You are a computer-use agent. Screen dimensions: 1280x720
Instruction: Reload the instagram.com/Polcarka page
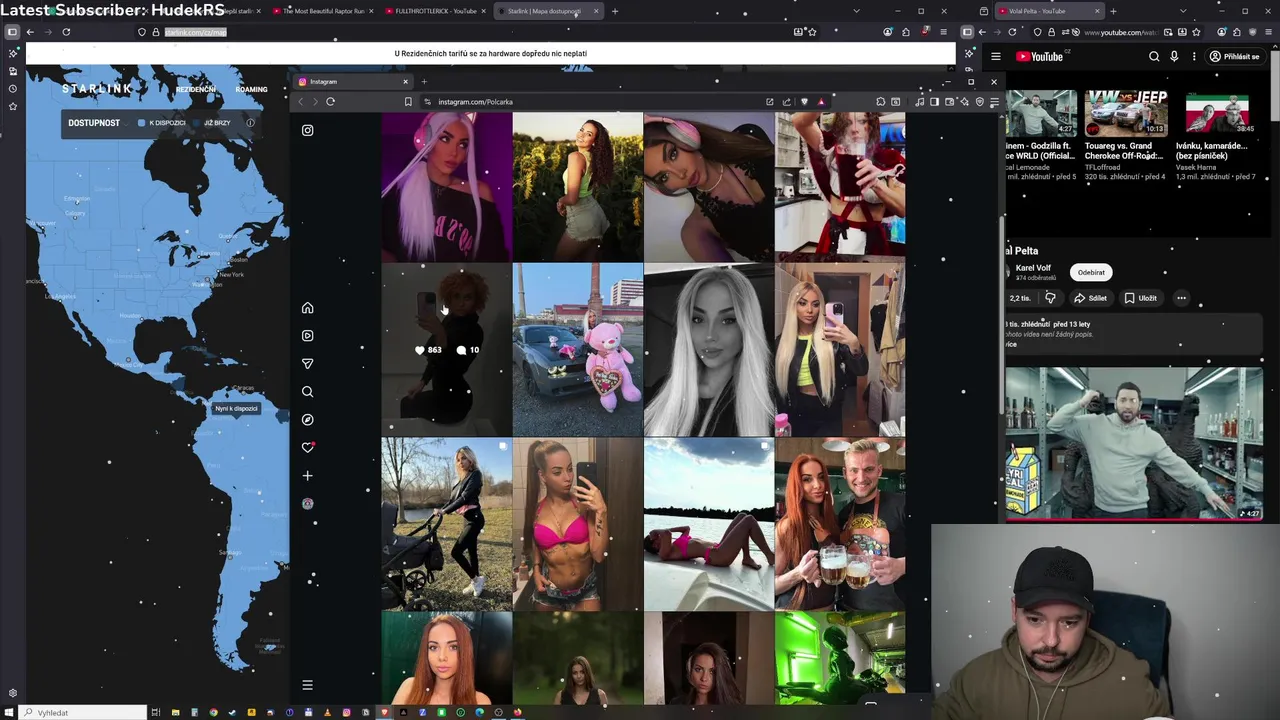pos(330,101)
